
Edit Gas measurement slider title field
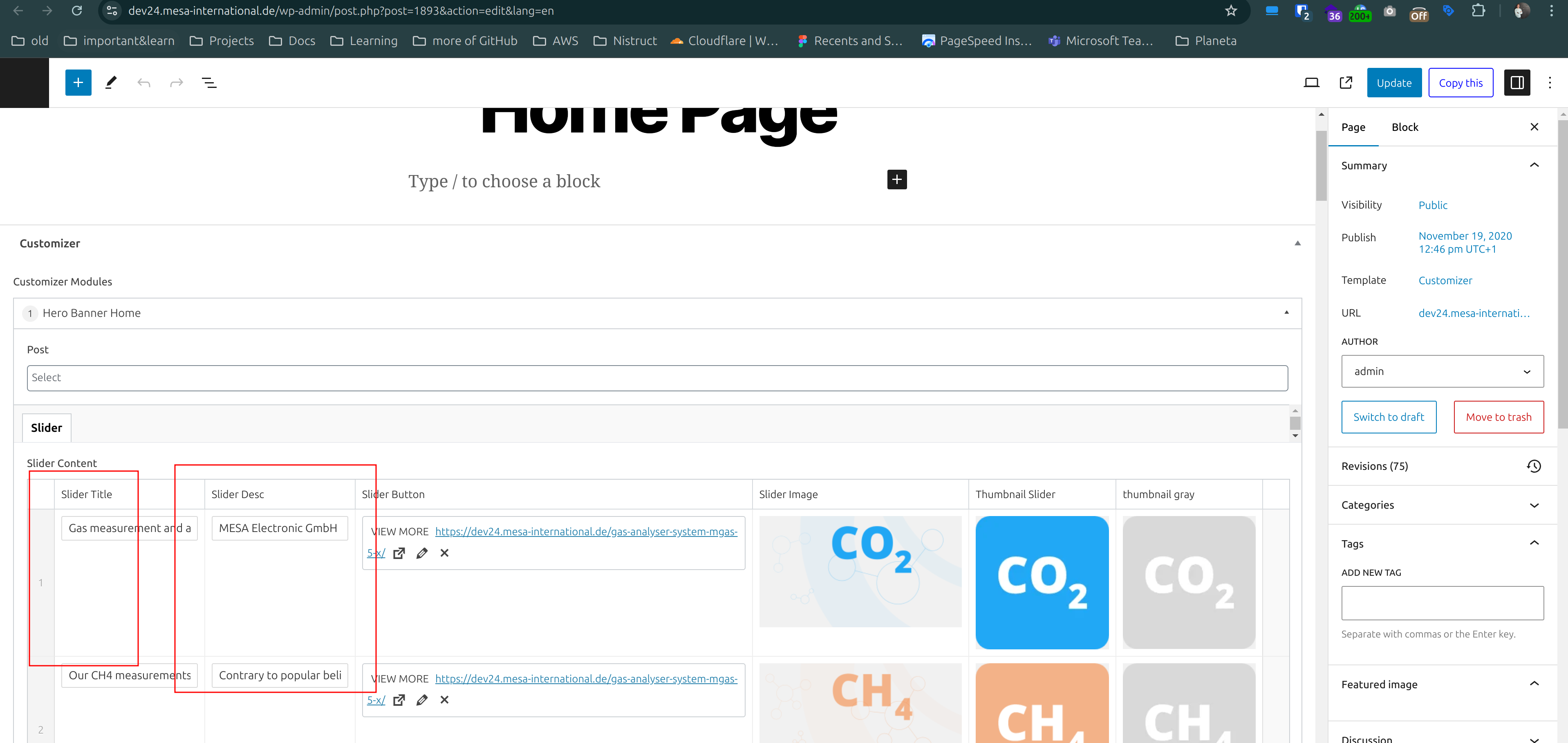click(x=129, y=528)
